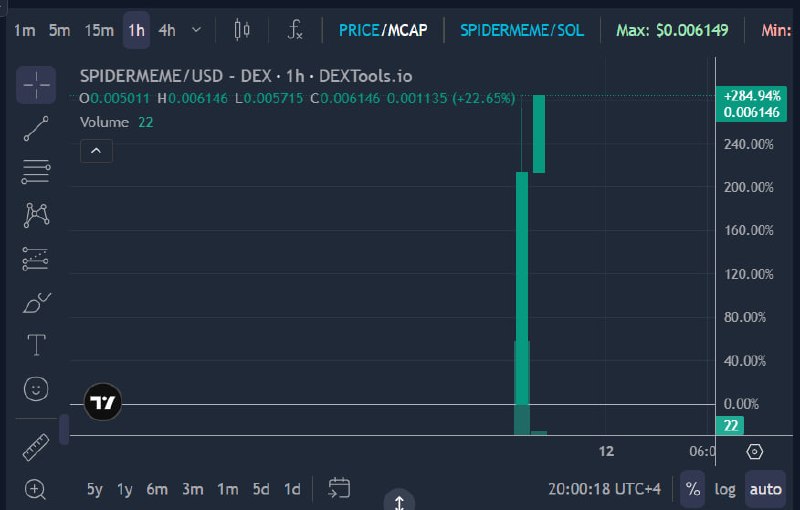Select the crosshair cursor tool
This screenshot has width=800, height=510.
(x=36, y=85)
